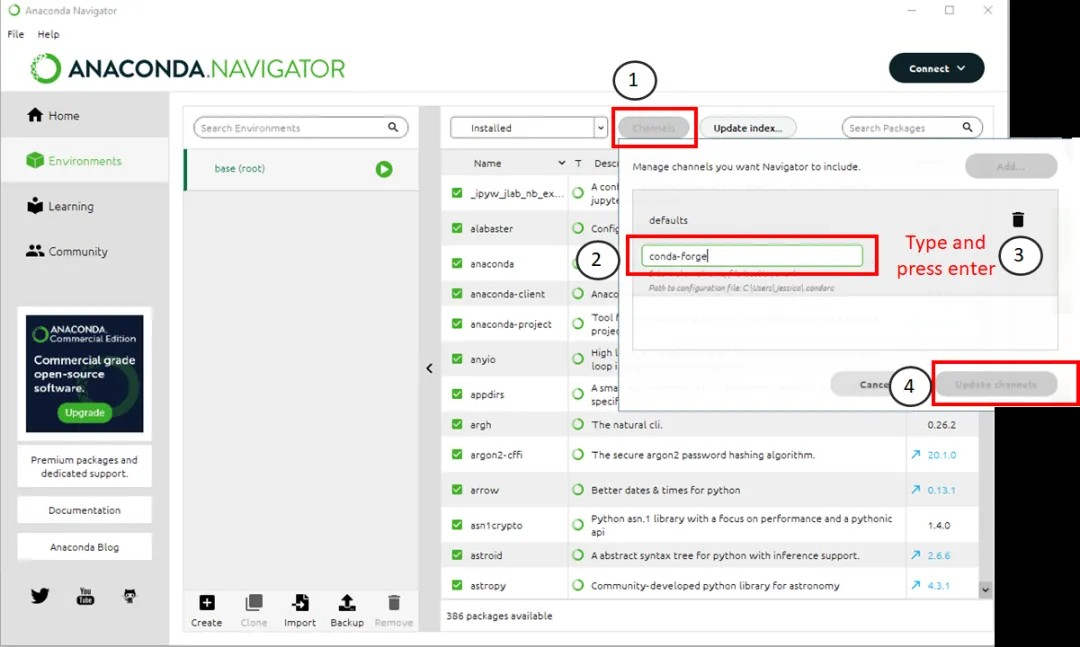
Task: Open the Documentation link
Action: pyautogui.click(x=84, y=510)
